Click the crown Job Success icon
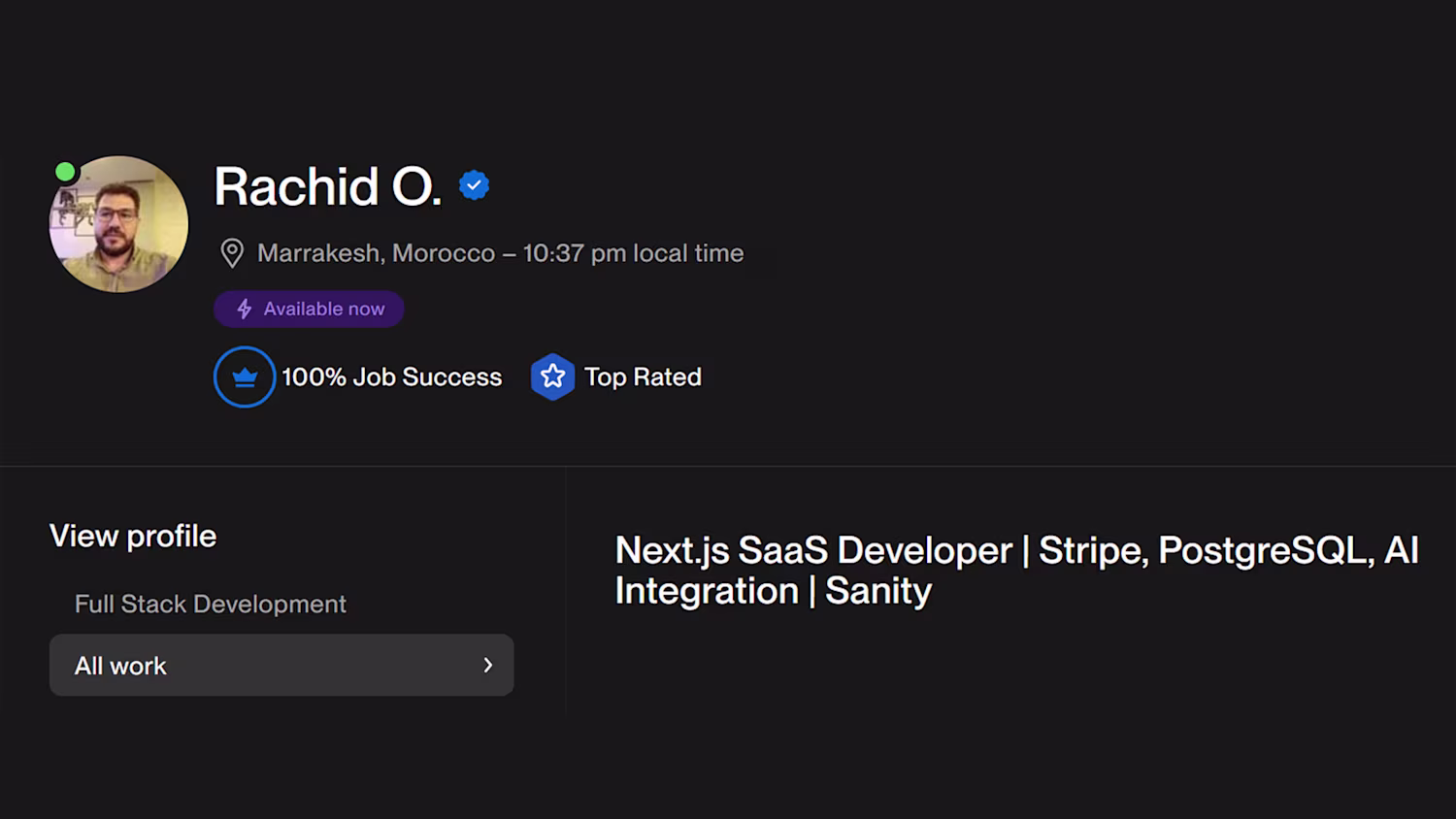 coord(245,377)
